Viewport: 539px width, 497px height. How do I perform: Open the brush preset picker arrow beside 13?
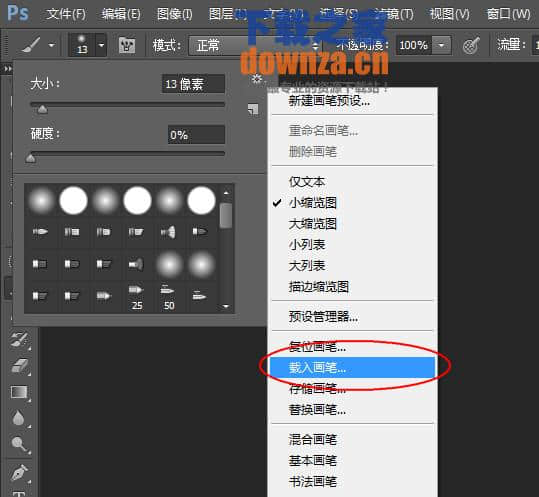coord(101,45)
